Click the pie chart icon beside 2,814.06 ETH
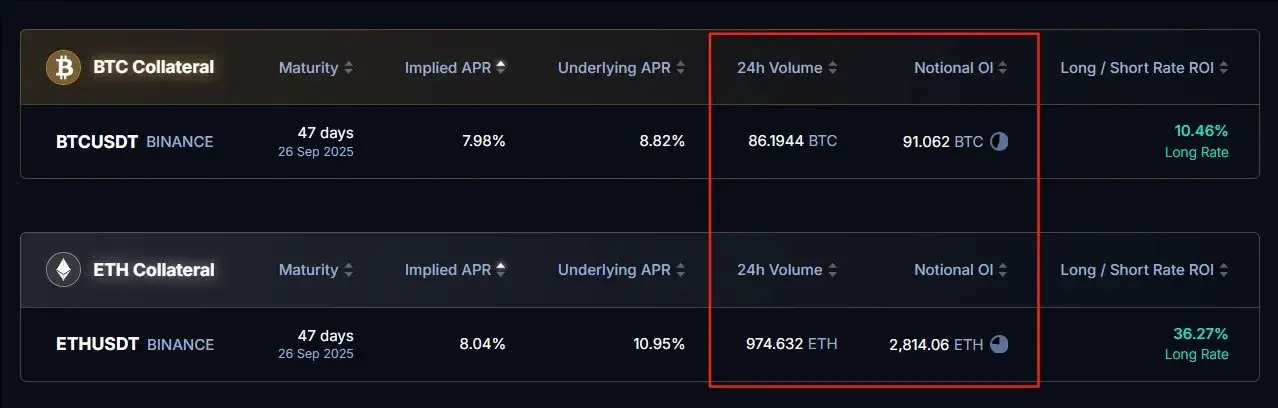 click(x=999, y=344)
